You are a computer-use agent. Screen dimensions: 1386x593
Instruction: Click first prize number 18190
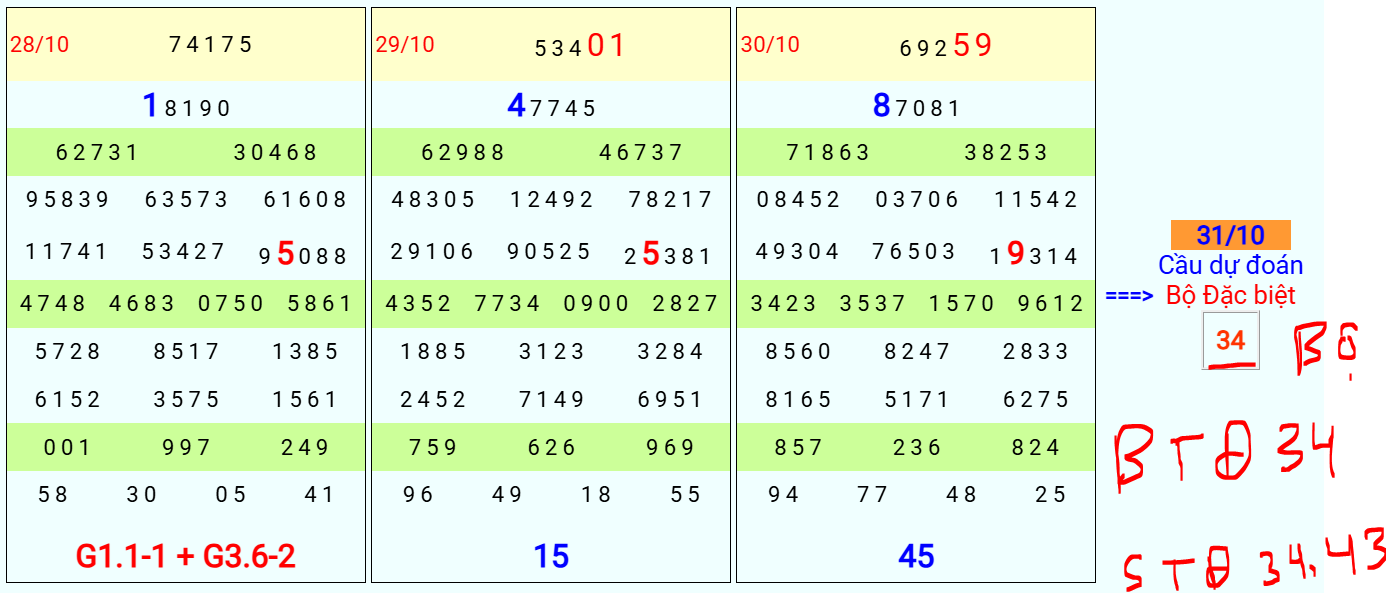[187, 106]
